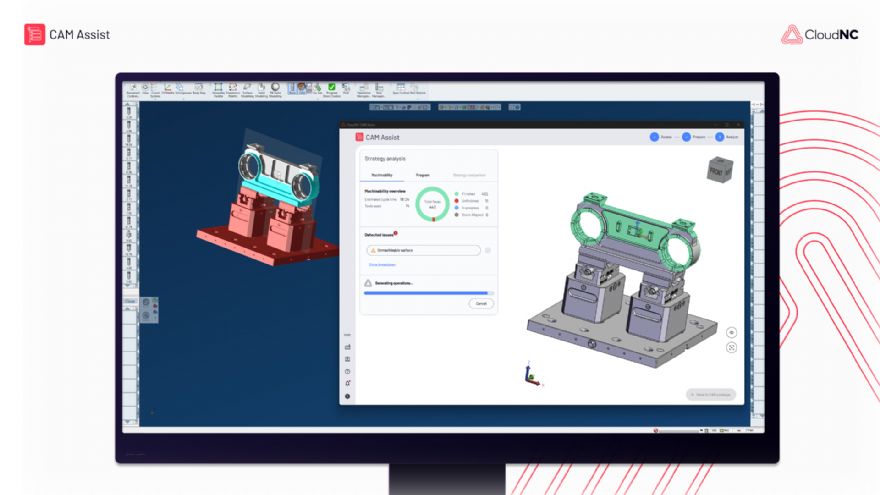This screenshot has width=880, height=495.
Task: Click the Coord System icon in CAD toolbar
Action: click(155, 90)
